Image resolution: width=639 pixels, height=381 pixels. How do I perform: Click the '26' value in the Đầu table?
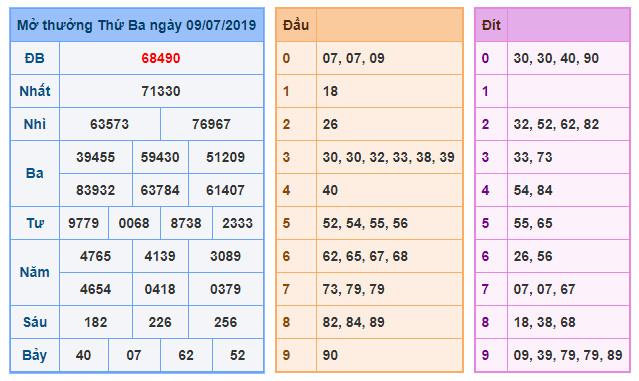tap(330, 124)
